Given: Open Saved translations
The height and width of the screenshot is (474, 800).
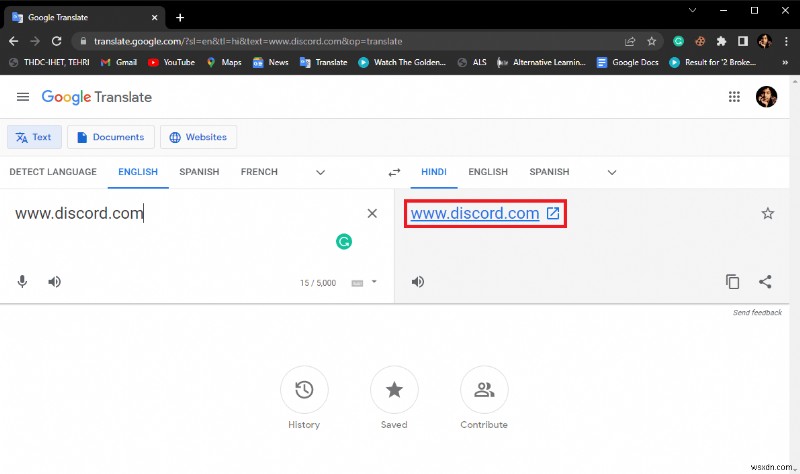Looking at the screenshot, I should pos(394,390).
